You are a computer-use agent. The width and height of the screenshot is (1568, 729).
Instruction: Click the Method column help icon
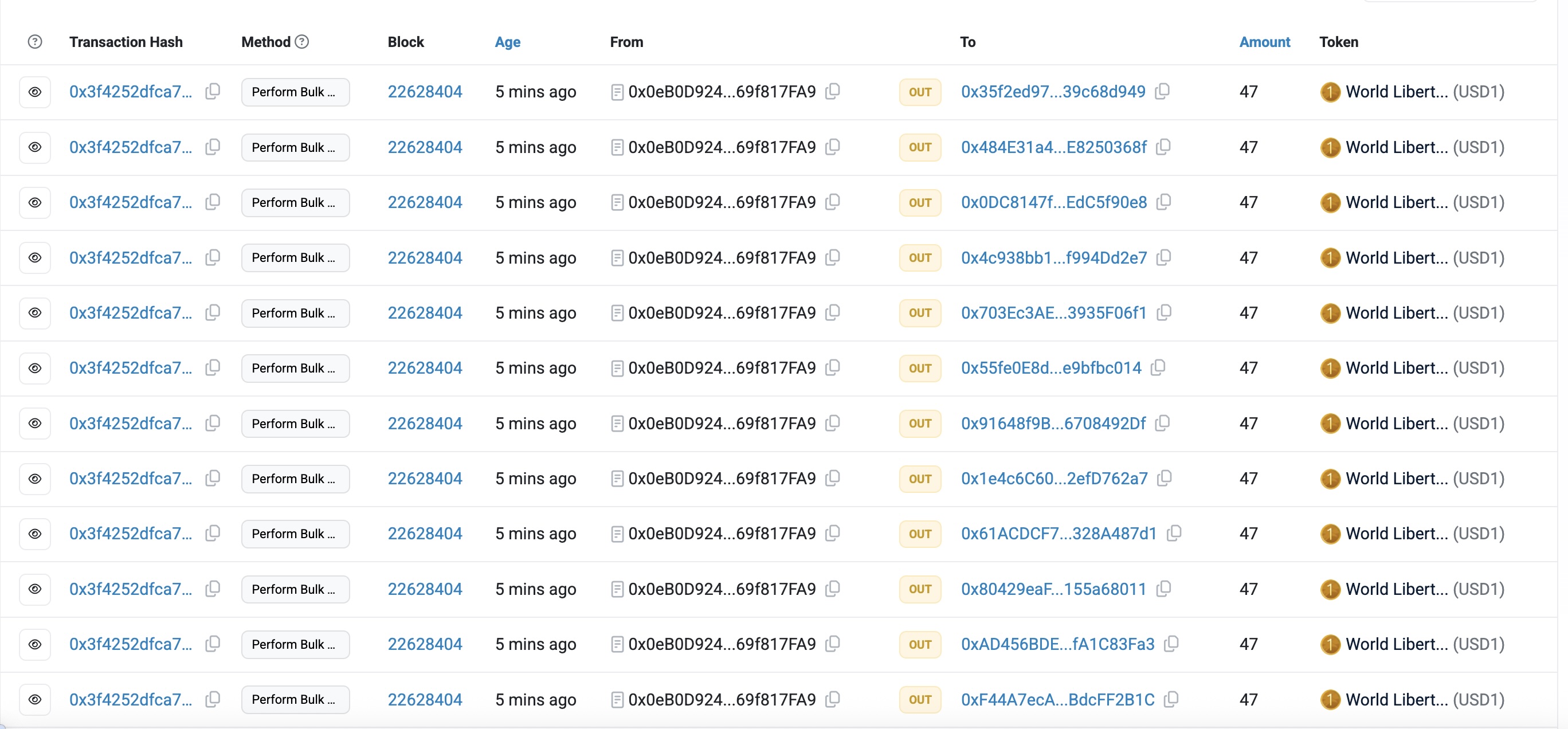[x=302, y=41]
